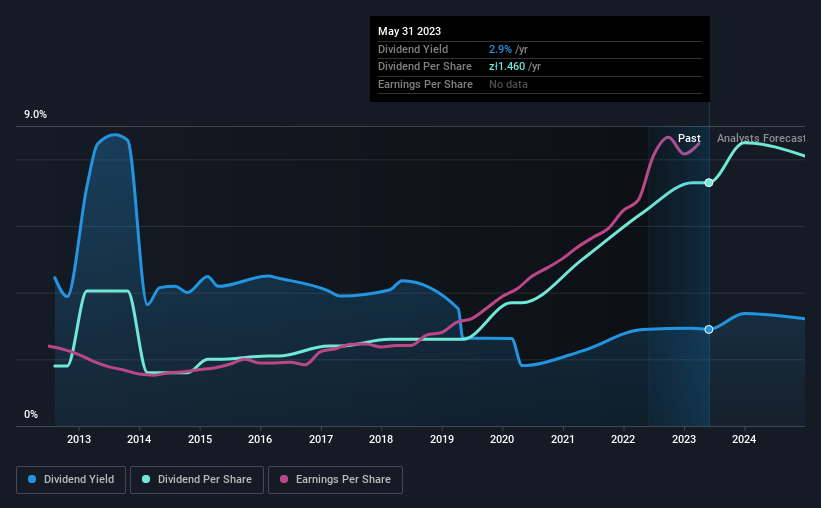Click the 2019 x-axis year label
This screenshot has height=508, width=821.
point(441,440)
